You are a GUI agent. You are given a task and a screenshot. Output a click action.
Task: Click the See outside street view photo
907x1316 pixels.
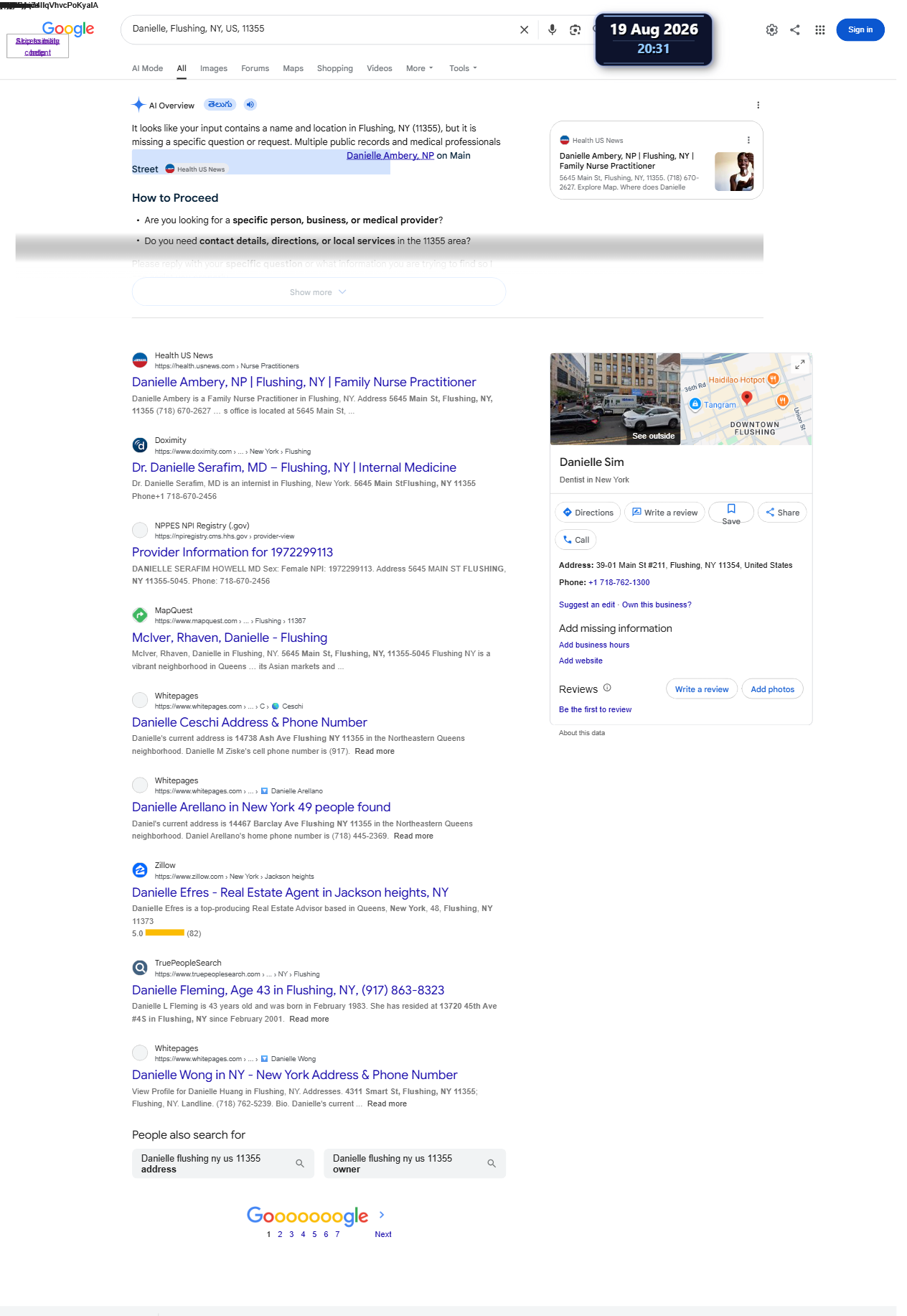click(x=615, y=399)
